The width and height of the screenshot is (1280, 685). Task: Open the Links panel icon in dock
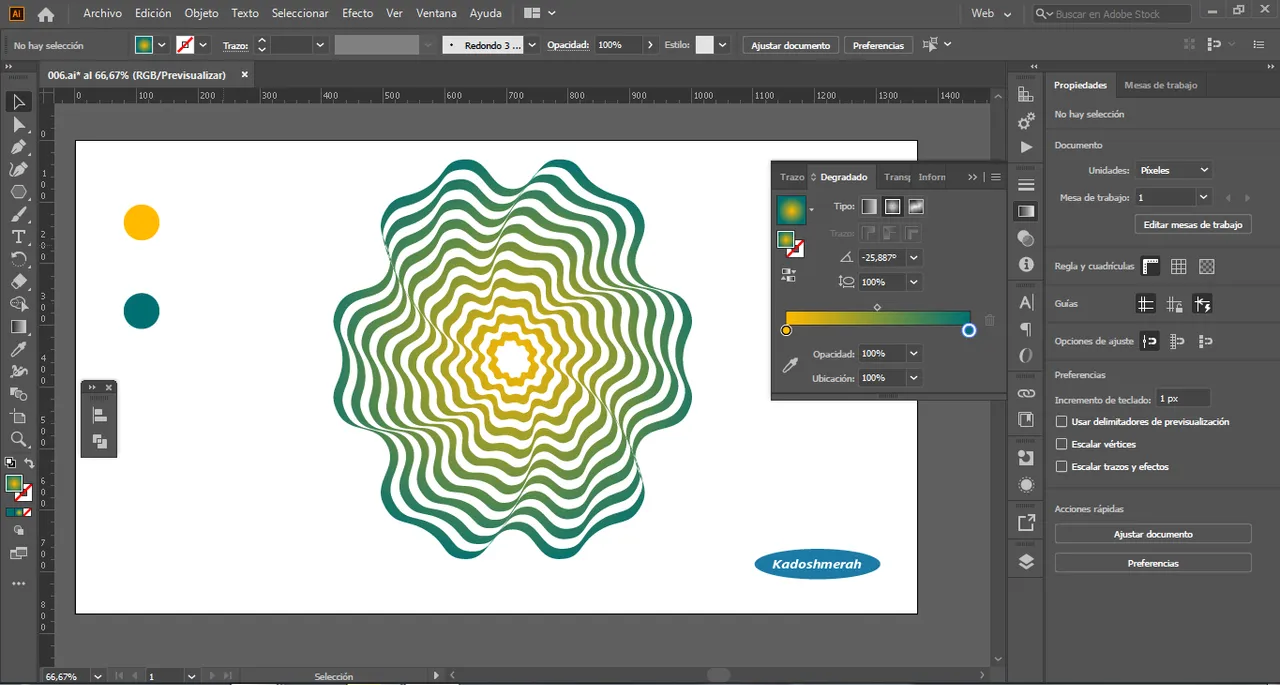tap(1026, 393)
